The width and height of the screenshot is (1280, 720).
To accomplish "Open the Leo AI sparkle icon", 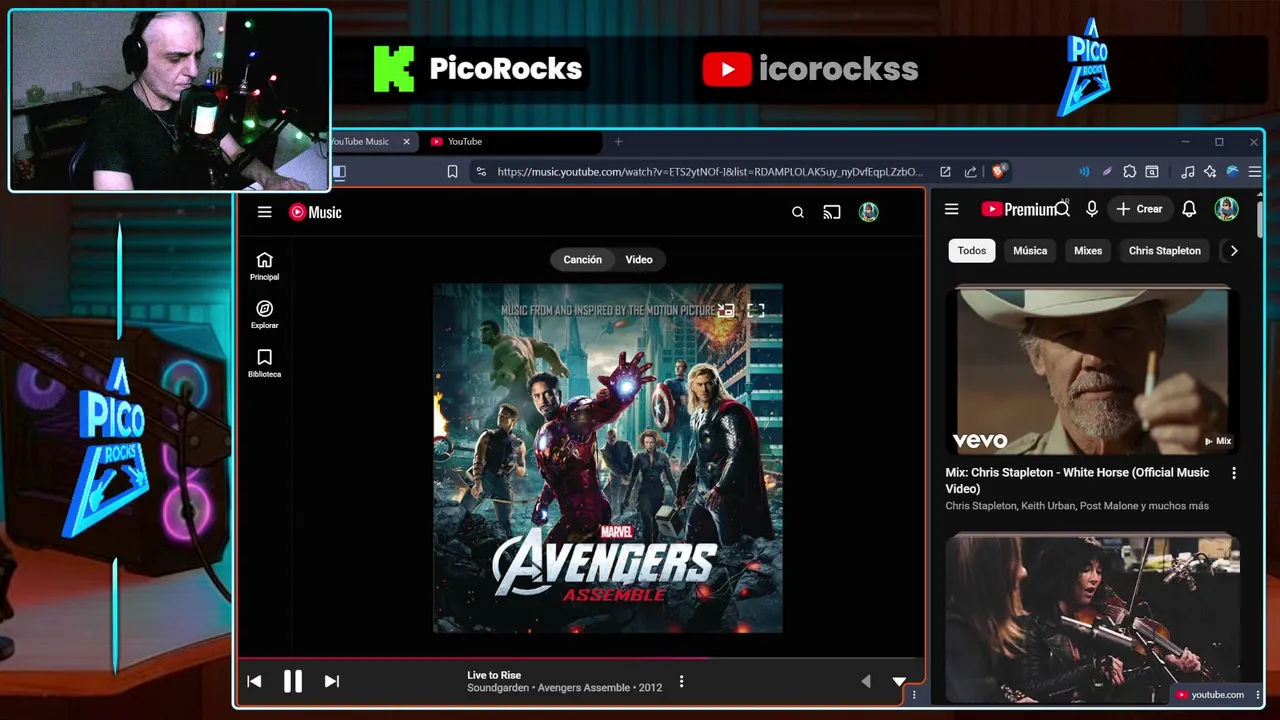I will click(1210, 172).
